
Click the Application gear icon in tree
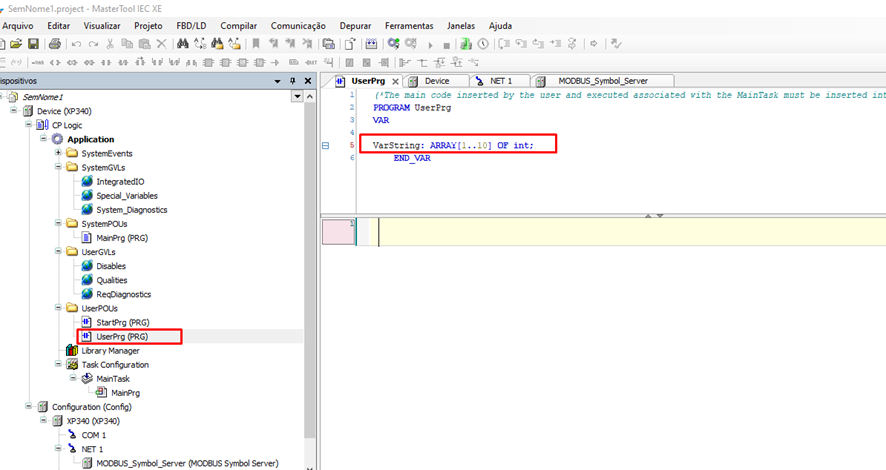(x=57, y=139)
